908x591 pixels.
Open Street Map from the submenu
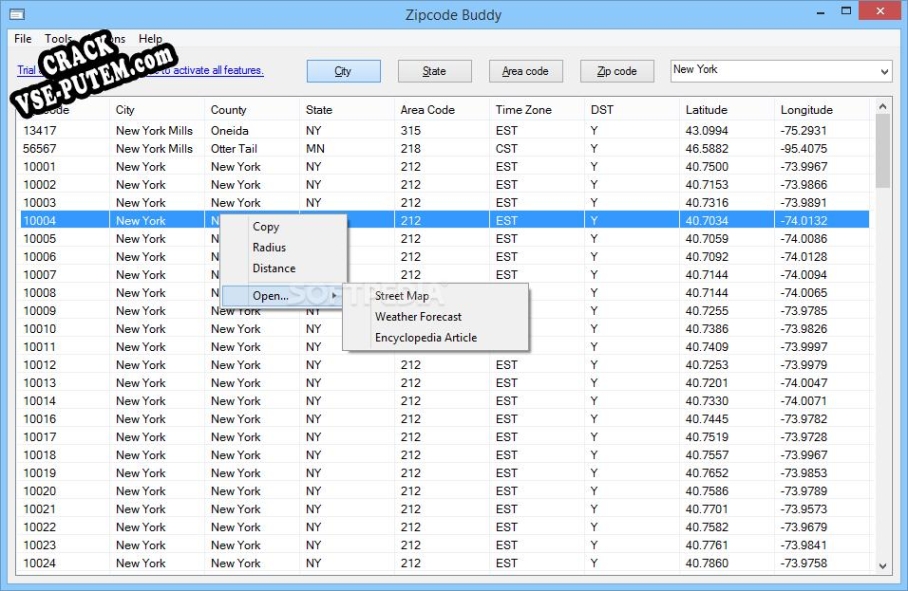pos(402,296)
